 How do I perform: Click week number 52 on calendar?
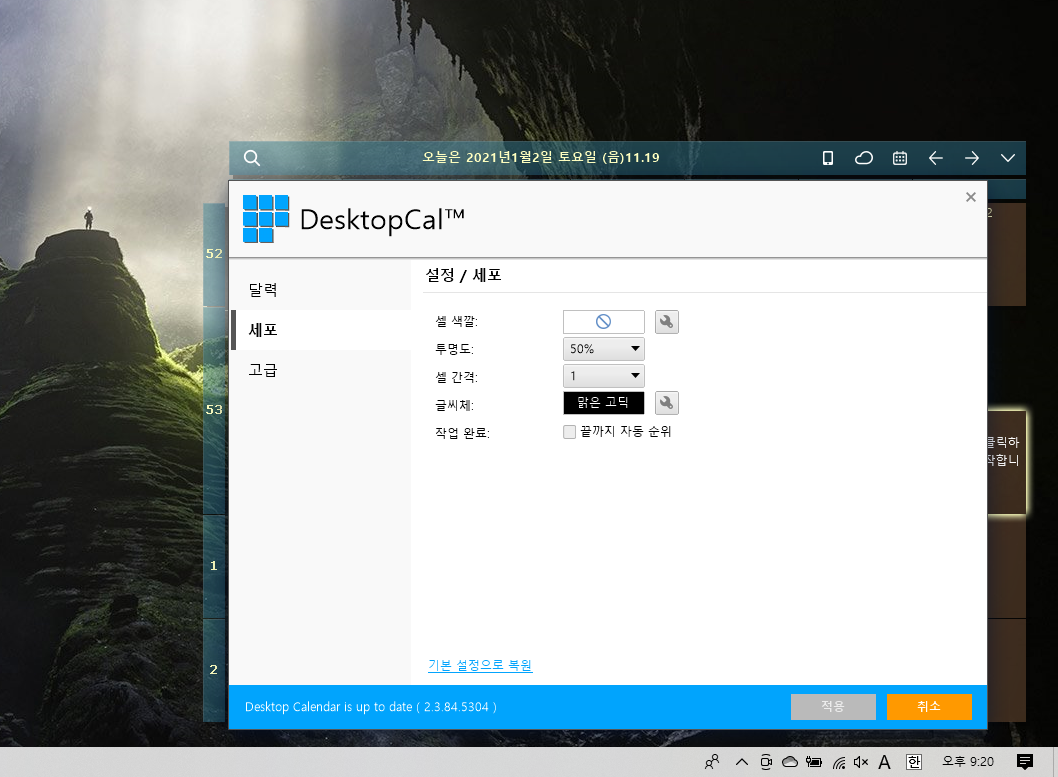214,254
